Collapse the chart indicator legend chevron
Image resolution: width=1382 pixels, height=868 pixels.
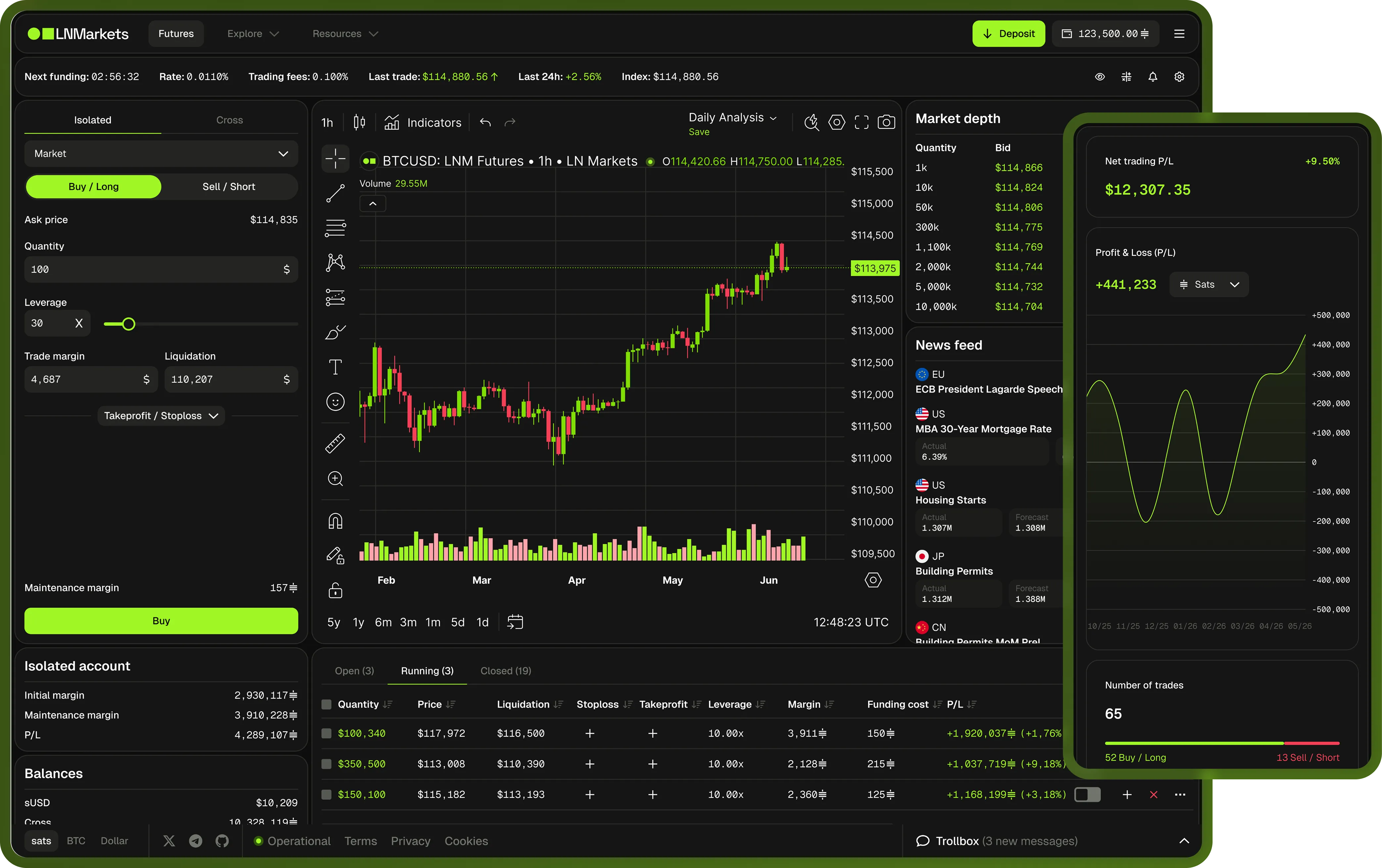click(373, 204)
